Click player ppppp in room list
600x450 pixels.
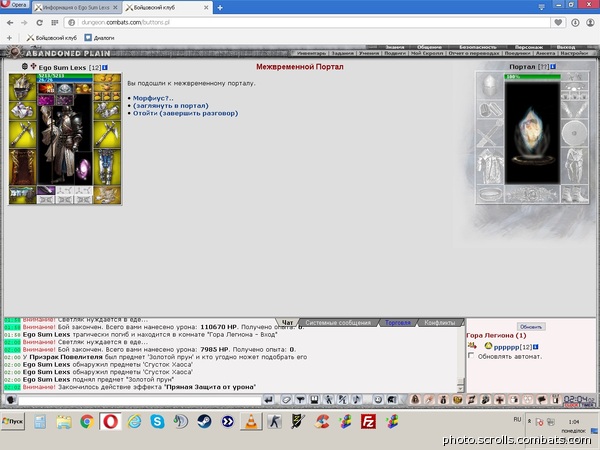click(x=507, y=347)
